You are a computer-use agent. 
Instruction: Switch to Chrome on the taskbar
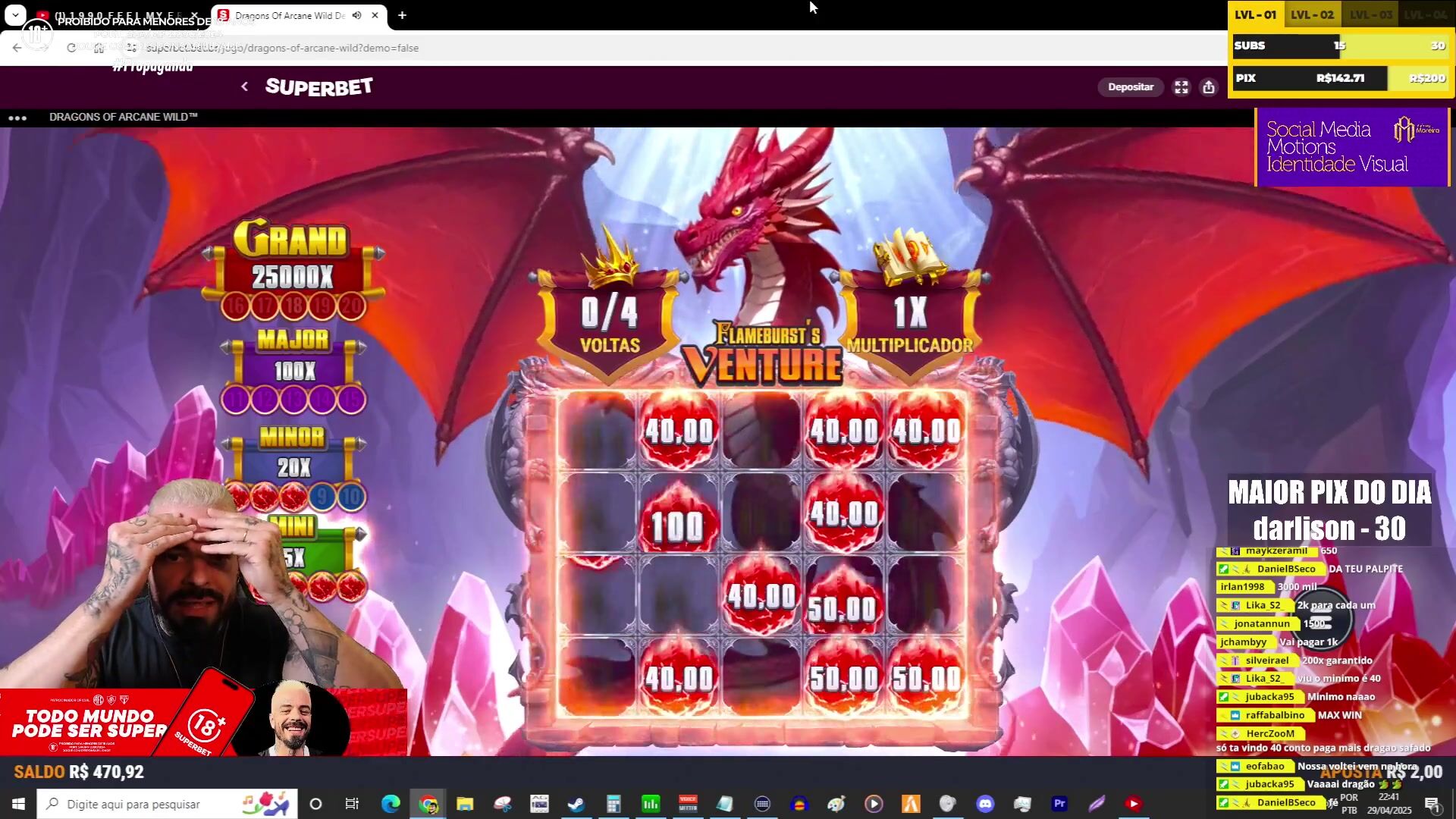tap(428, 804)
